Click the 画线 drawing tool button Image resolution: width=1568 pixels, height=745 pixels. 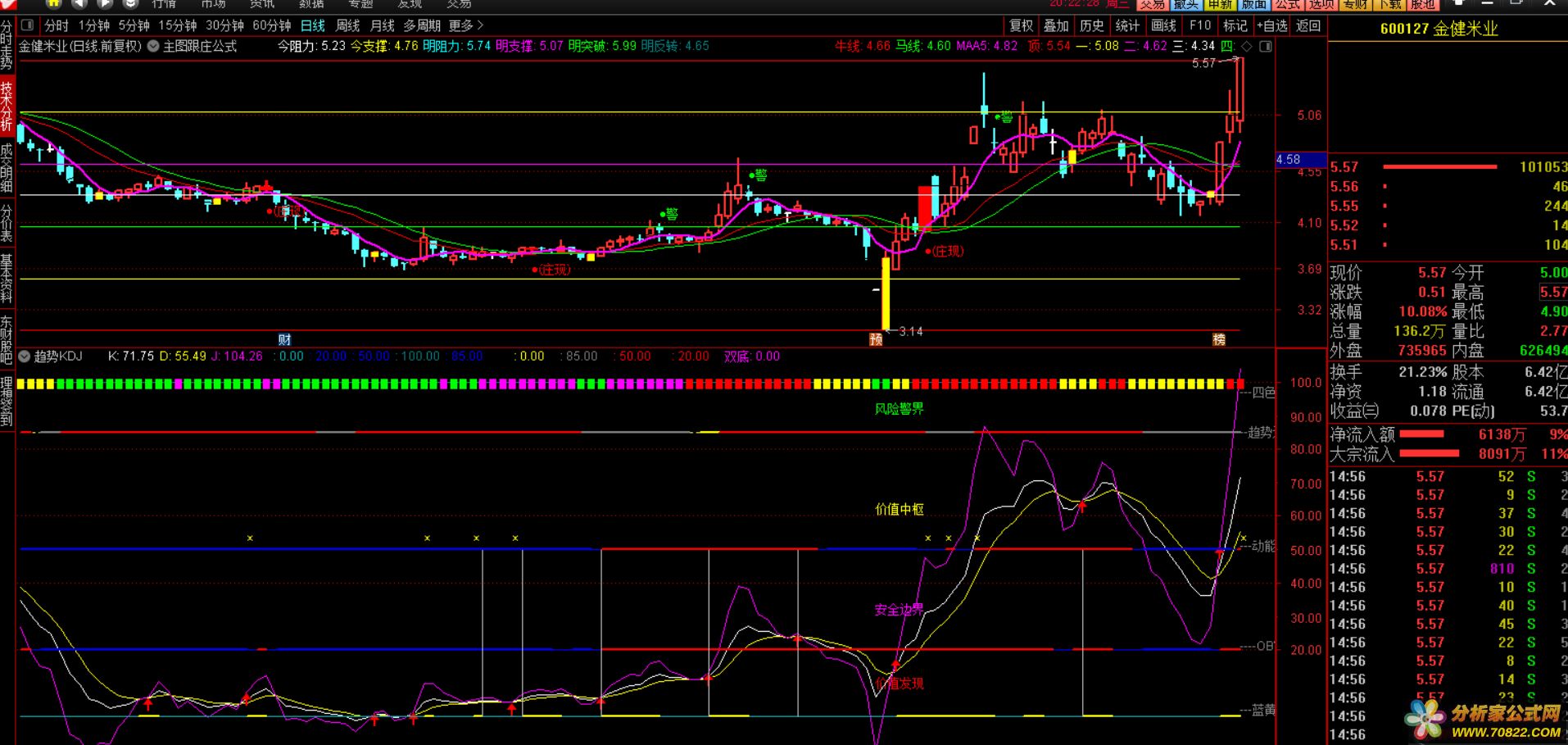point(1163,25)
